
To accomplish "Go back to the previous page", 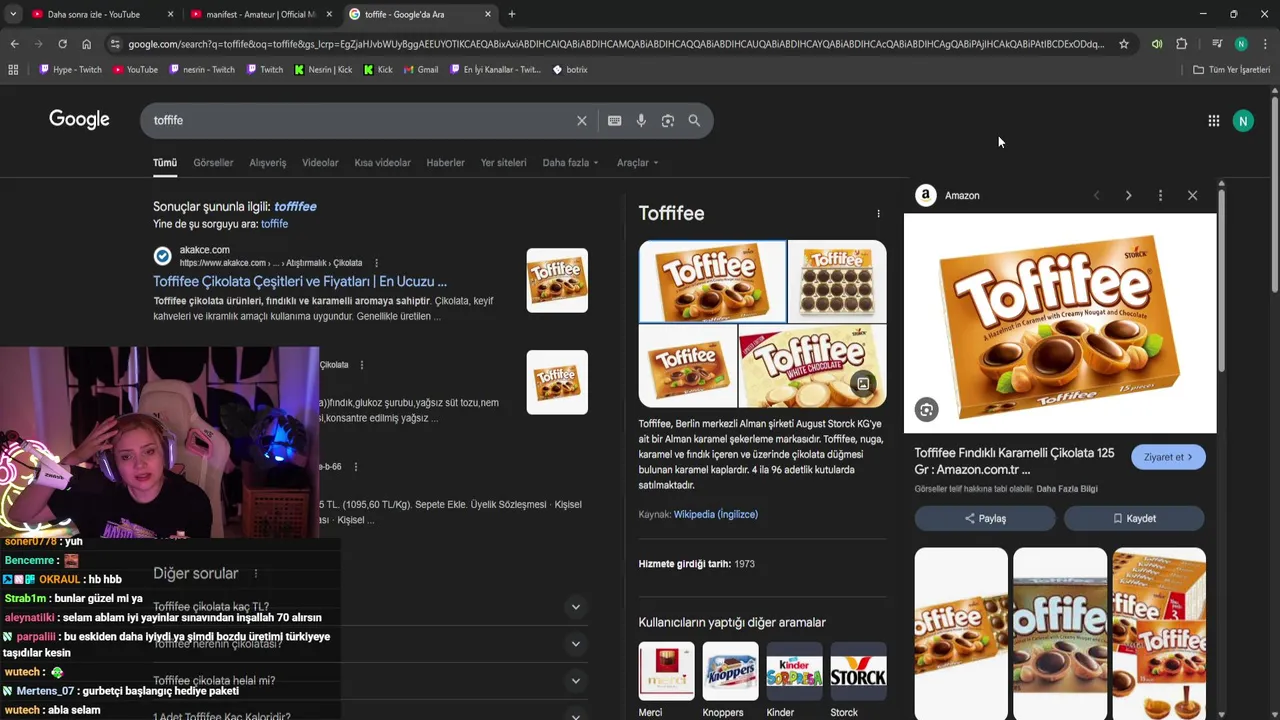I will coord(14,44).
